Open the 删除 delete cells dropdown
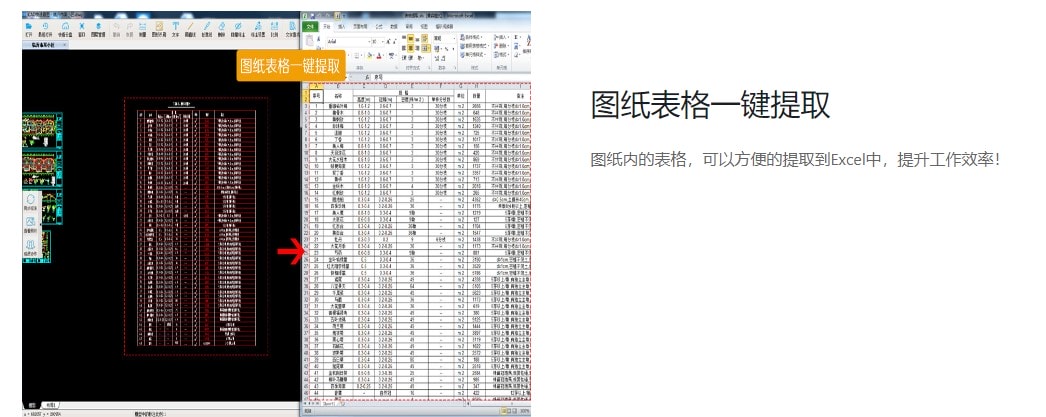Screen dimensions: 1046x417 point(502,46)
